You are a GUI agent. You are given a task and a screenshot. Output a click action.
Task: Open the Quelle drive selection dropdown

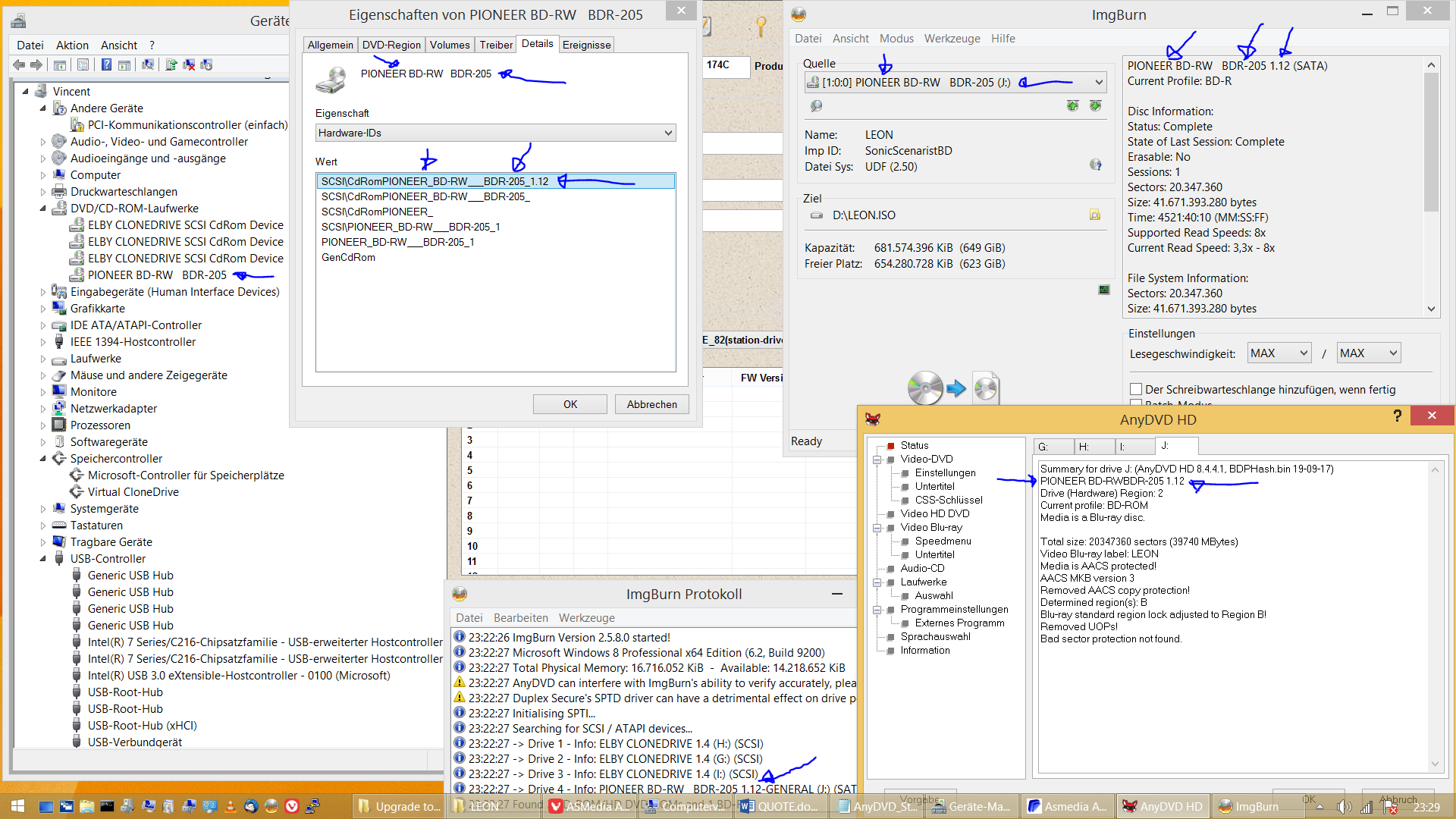1098,82
